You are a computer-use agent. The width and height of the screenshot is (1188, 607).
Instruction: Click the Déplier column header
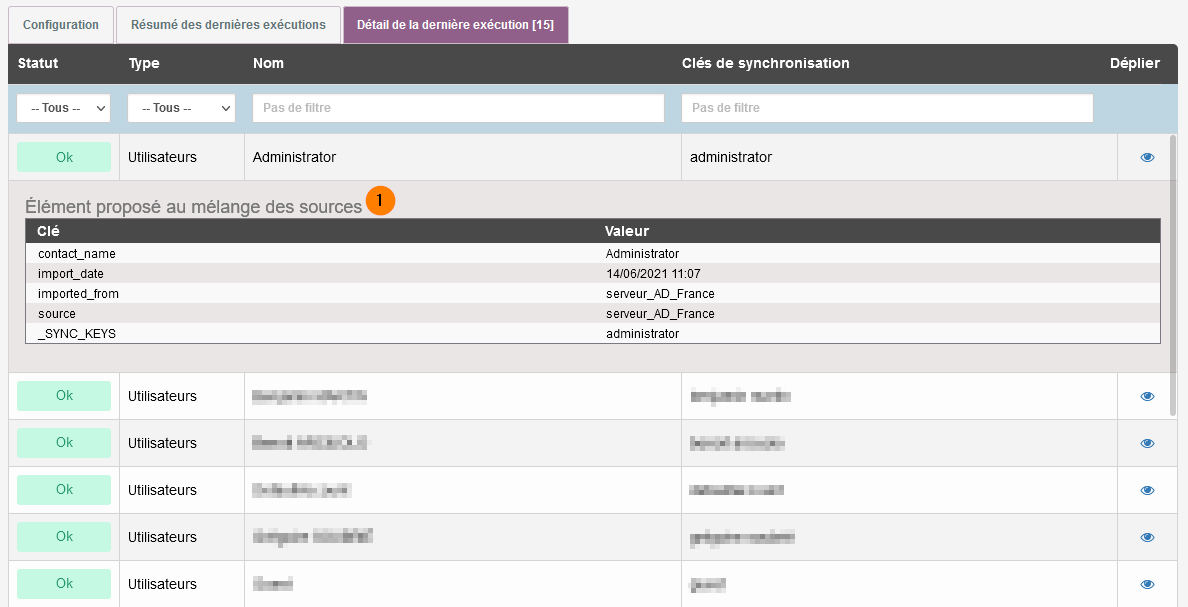click(x=1134, y=63)
